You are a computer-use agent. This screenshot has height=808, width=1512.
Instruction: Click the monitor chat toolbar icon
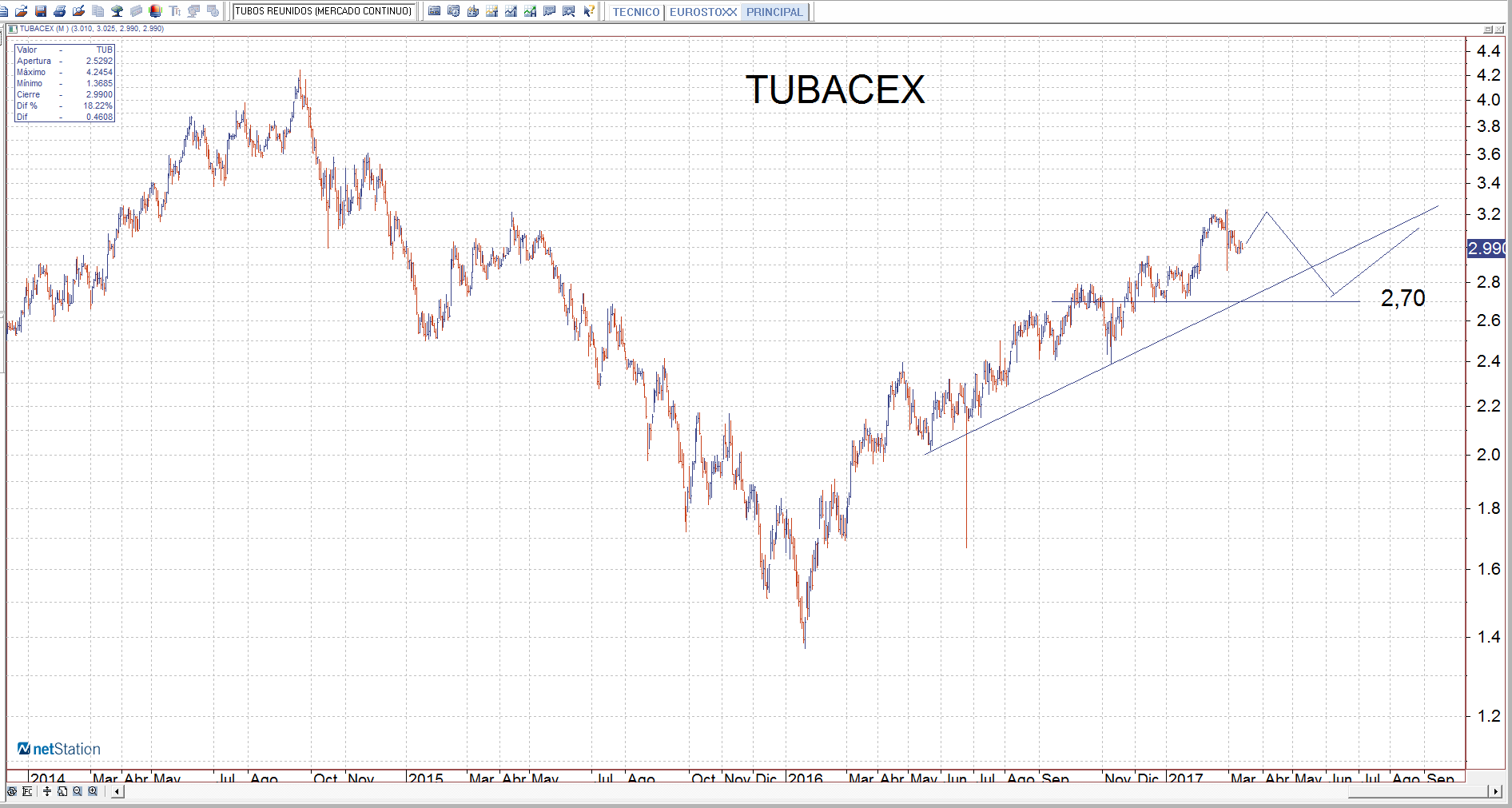click(x=194, y=11)
